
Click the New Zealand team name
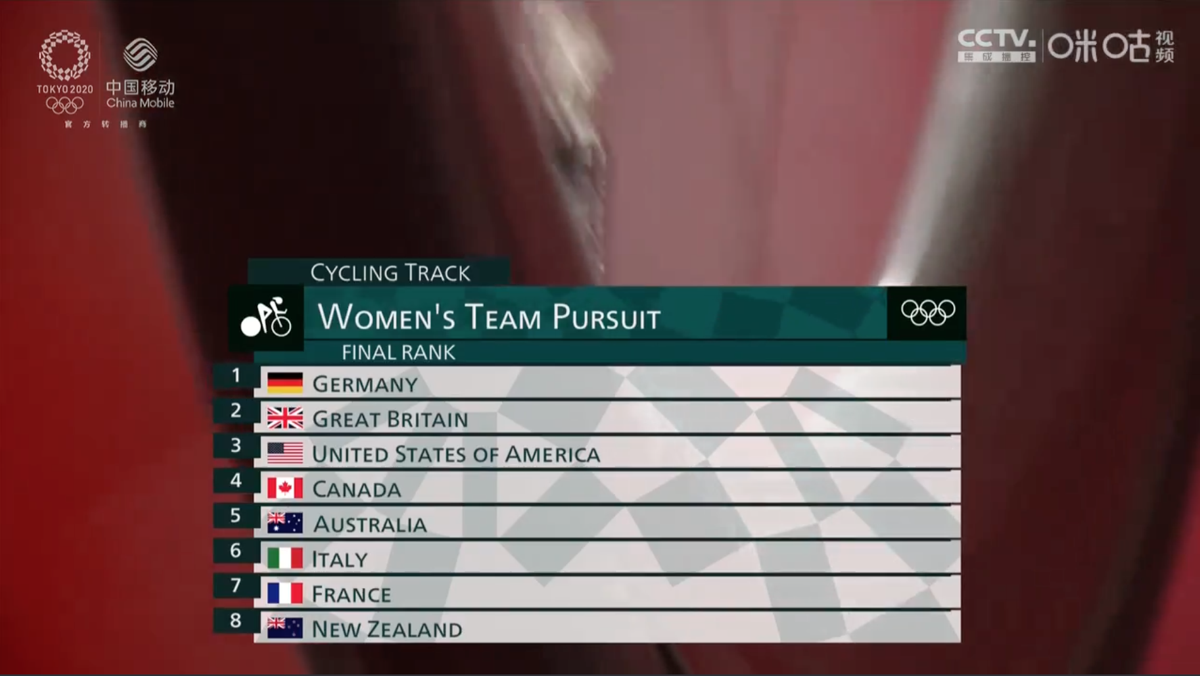(387, 629)
